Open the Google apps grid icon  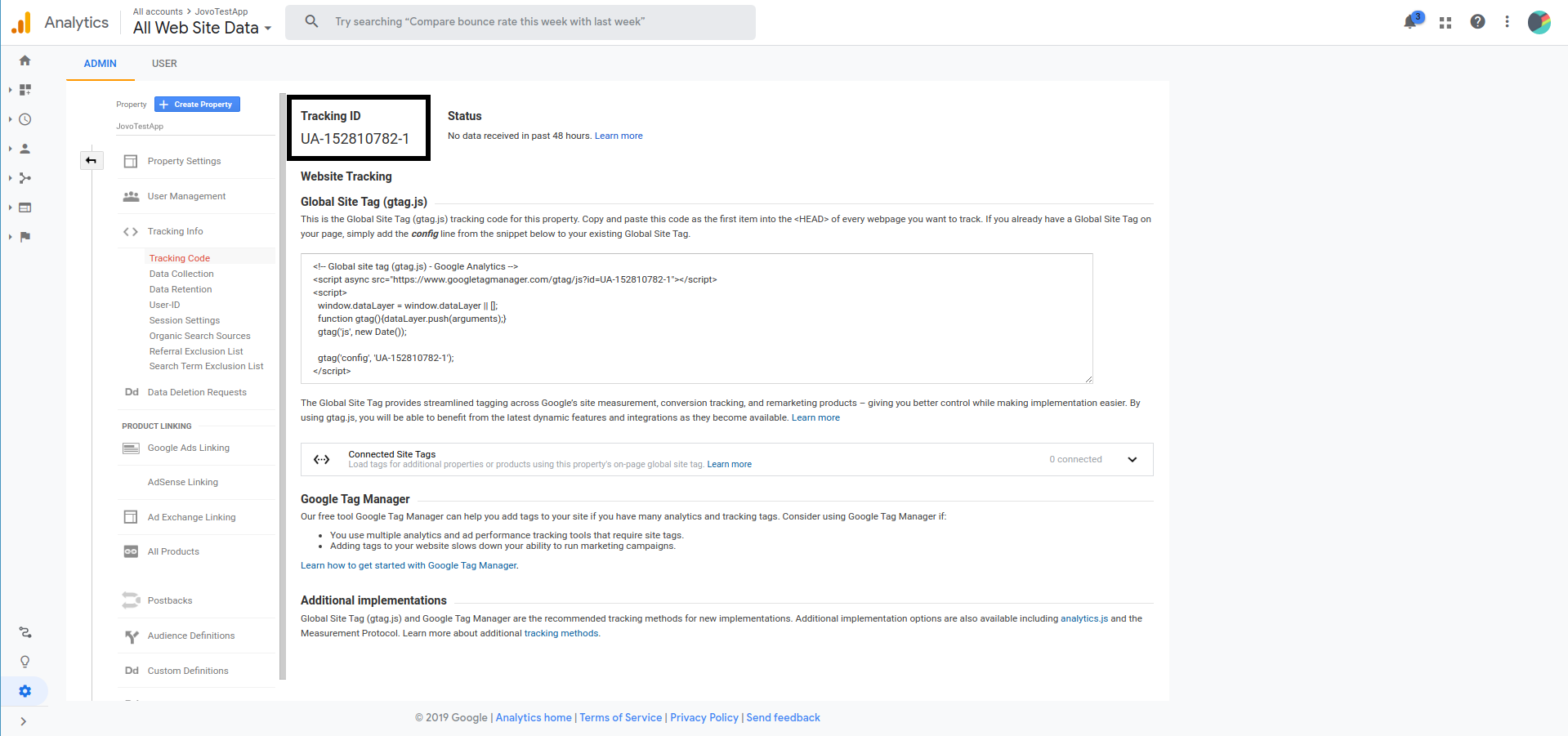click(x=1445, y=23)
